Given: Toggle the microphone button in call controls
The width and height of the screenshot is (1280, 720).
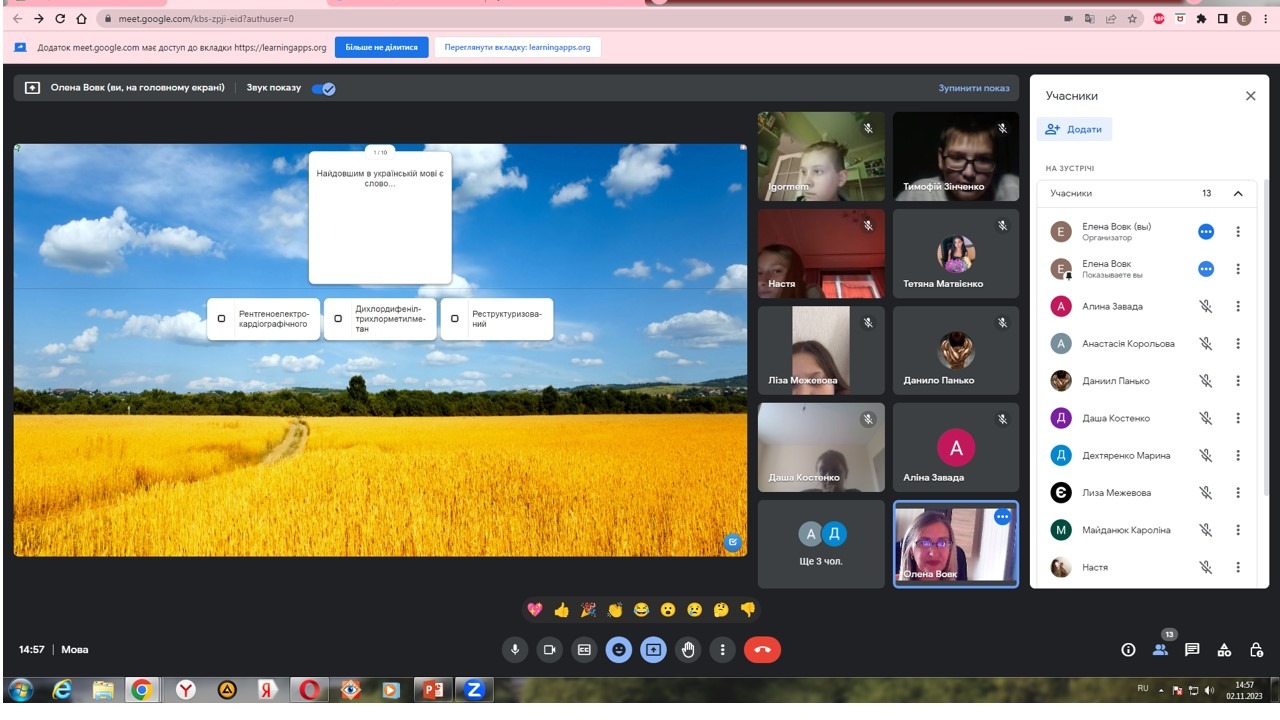Looking at the screenshot, I should [x=515, y=650].
